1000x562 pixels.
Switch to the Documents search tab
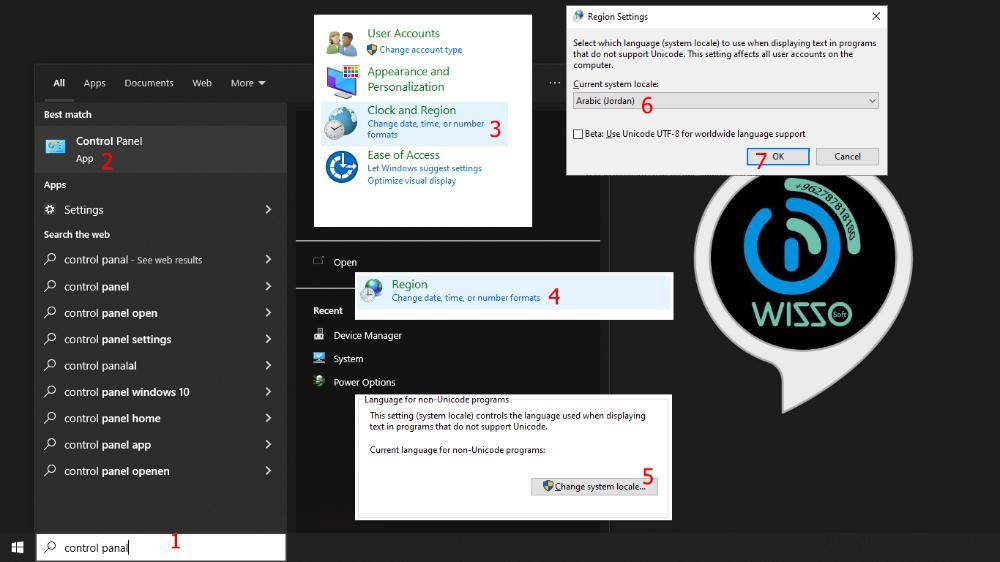(149, 83)
